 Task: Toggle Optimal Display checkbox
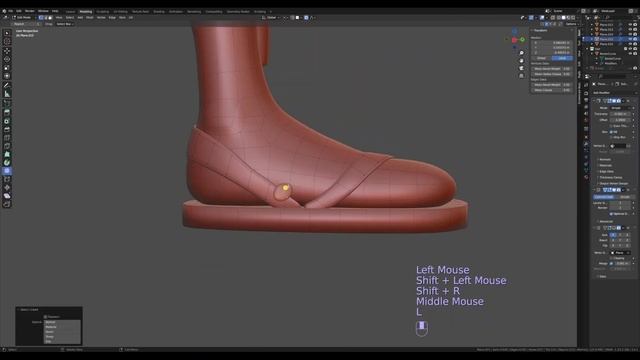pyautogui.click(x=611, y=214)
